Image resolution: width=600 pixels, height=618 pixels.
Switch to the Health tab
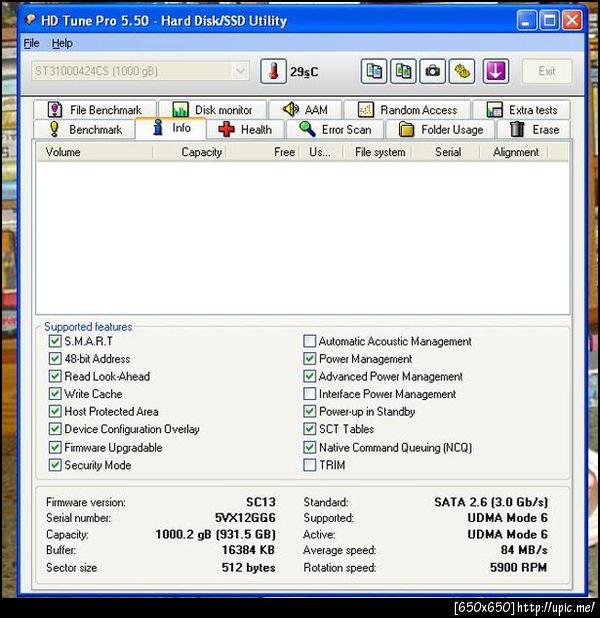(245, 129)
